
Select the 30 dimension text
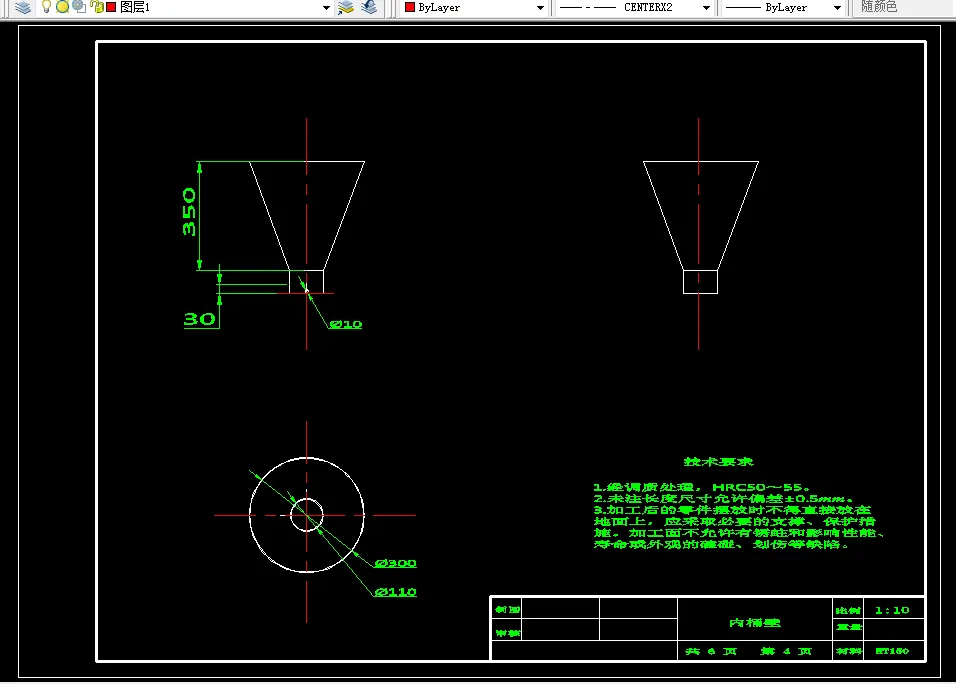[x=199, y=319]
